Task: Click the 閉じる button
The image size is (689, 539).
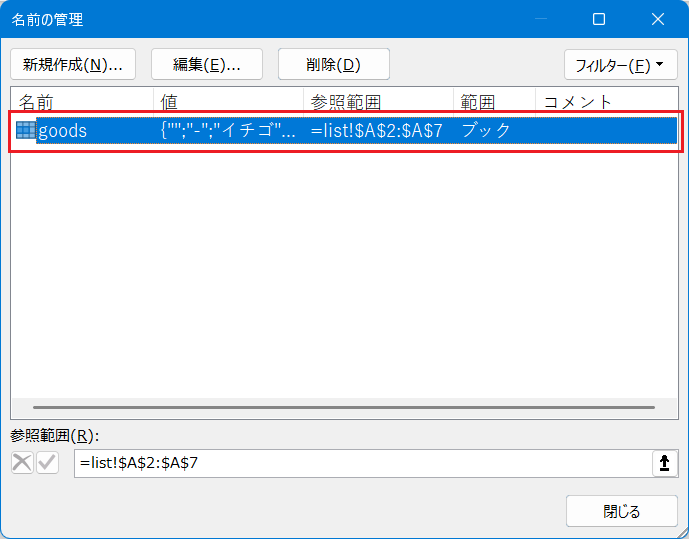Action: point(621,511)
